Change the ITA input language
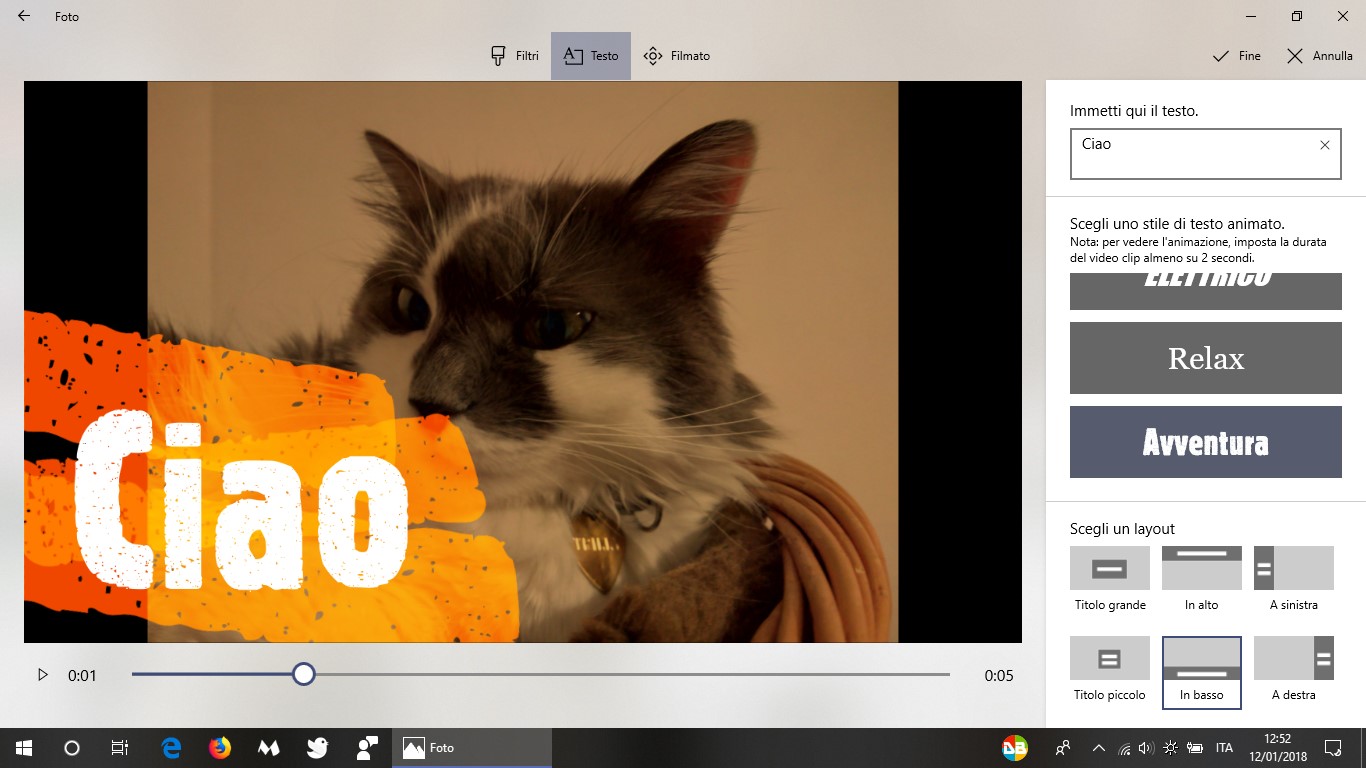This screenshot has height=768, width=1366. coord(1224,748)
